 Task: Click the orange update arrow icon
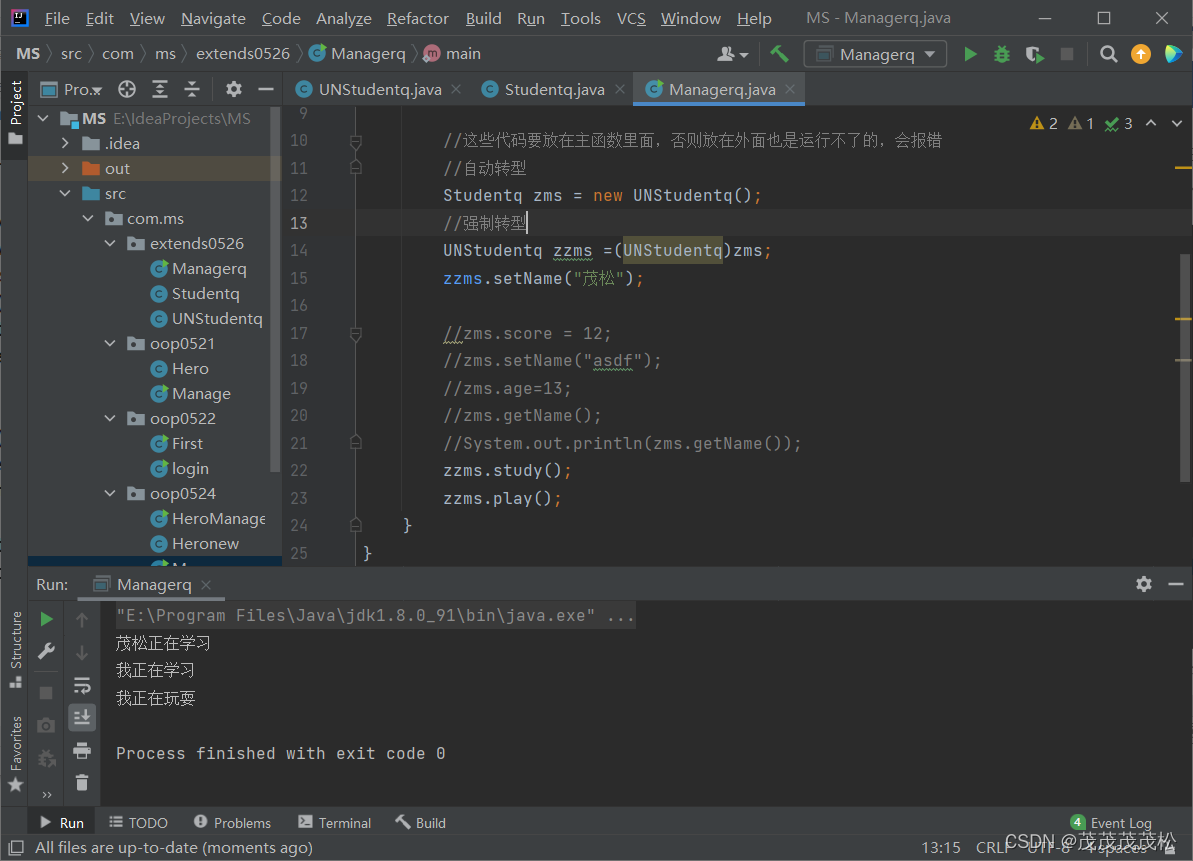(1141, 54)
